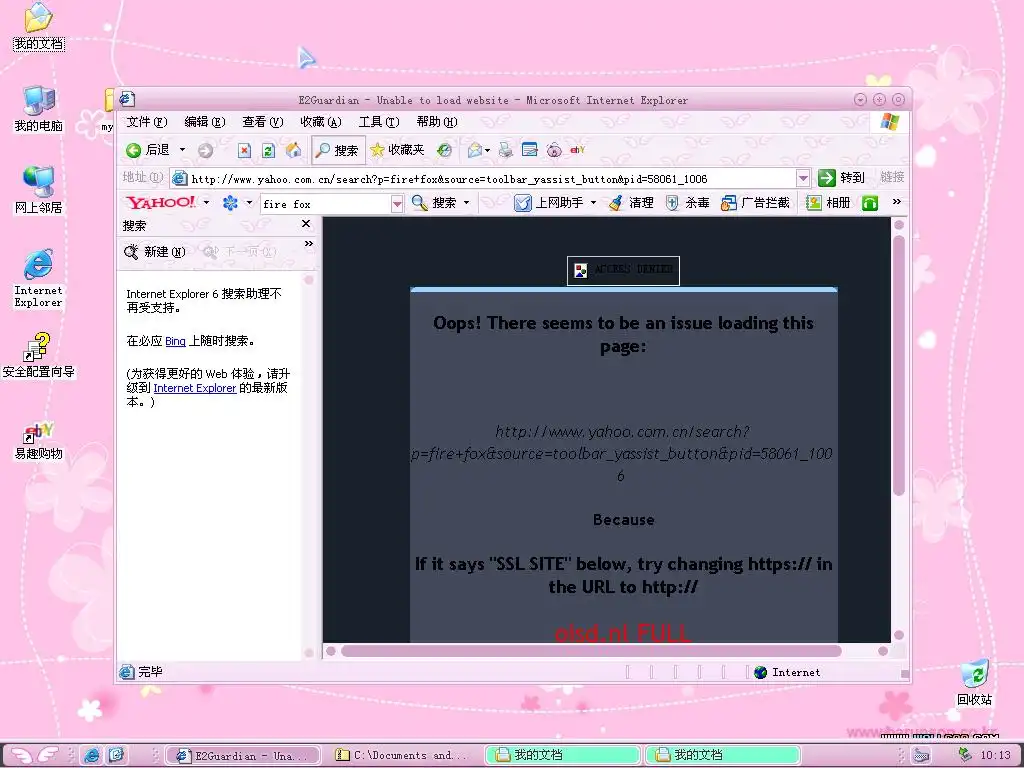
Task: Click the Internet zone status bar entry
Action: point(787,673)
